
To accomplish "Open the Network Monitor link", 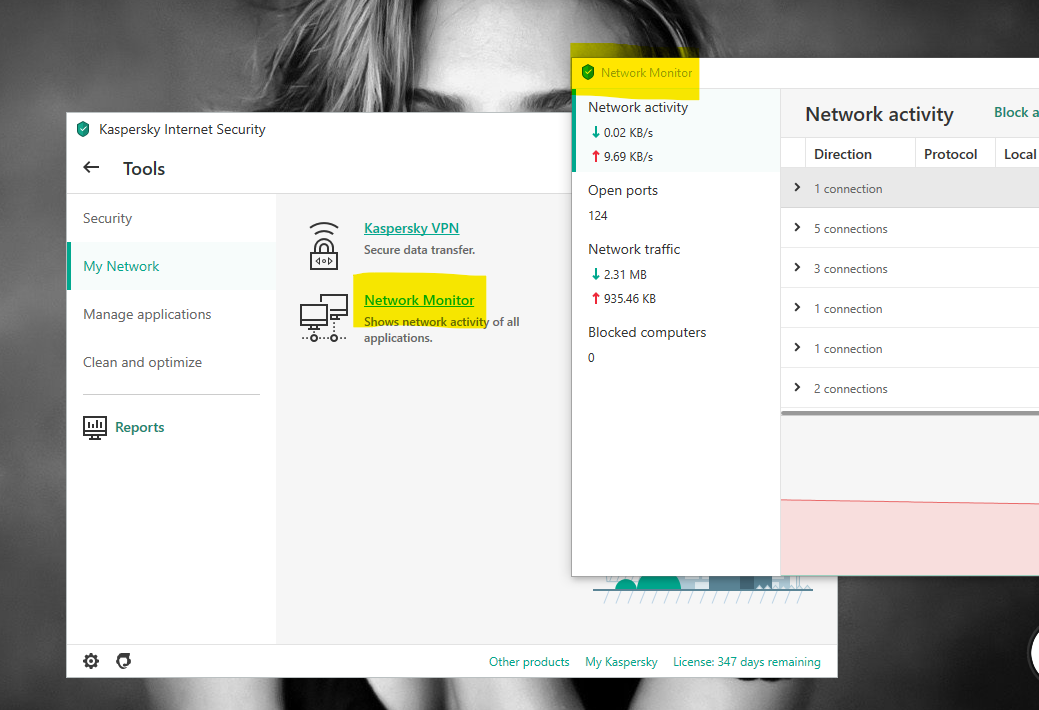I will coord(419,300).
